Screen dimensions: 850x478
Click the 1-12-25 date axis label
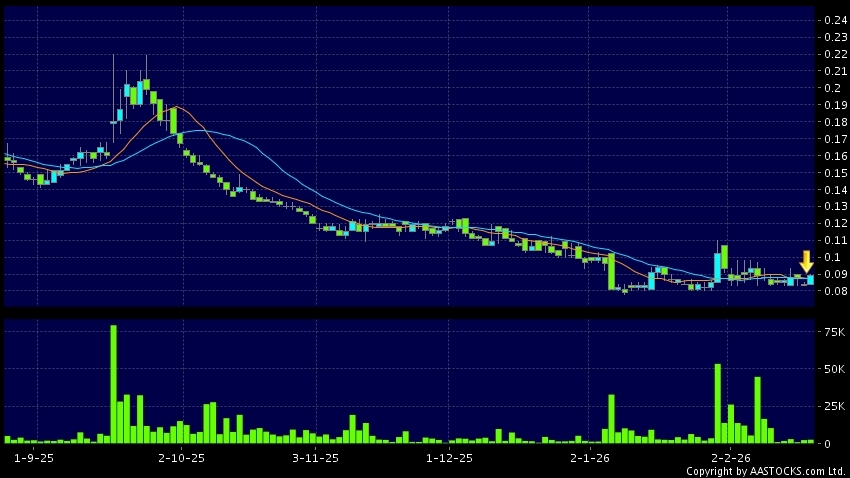coord(449,457)
